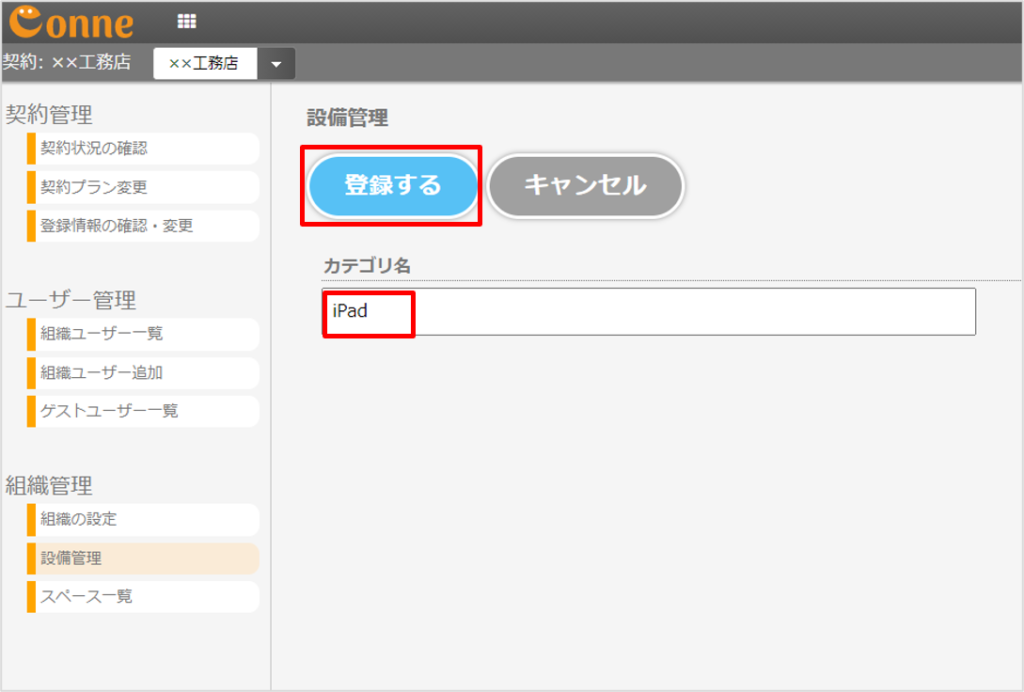This screenshot has height=692, width=1024.
Task: Open 組織の設定 in sidebar
Action: tap(143, 519)
